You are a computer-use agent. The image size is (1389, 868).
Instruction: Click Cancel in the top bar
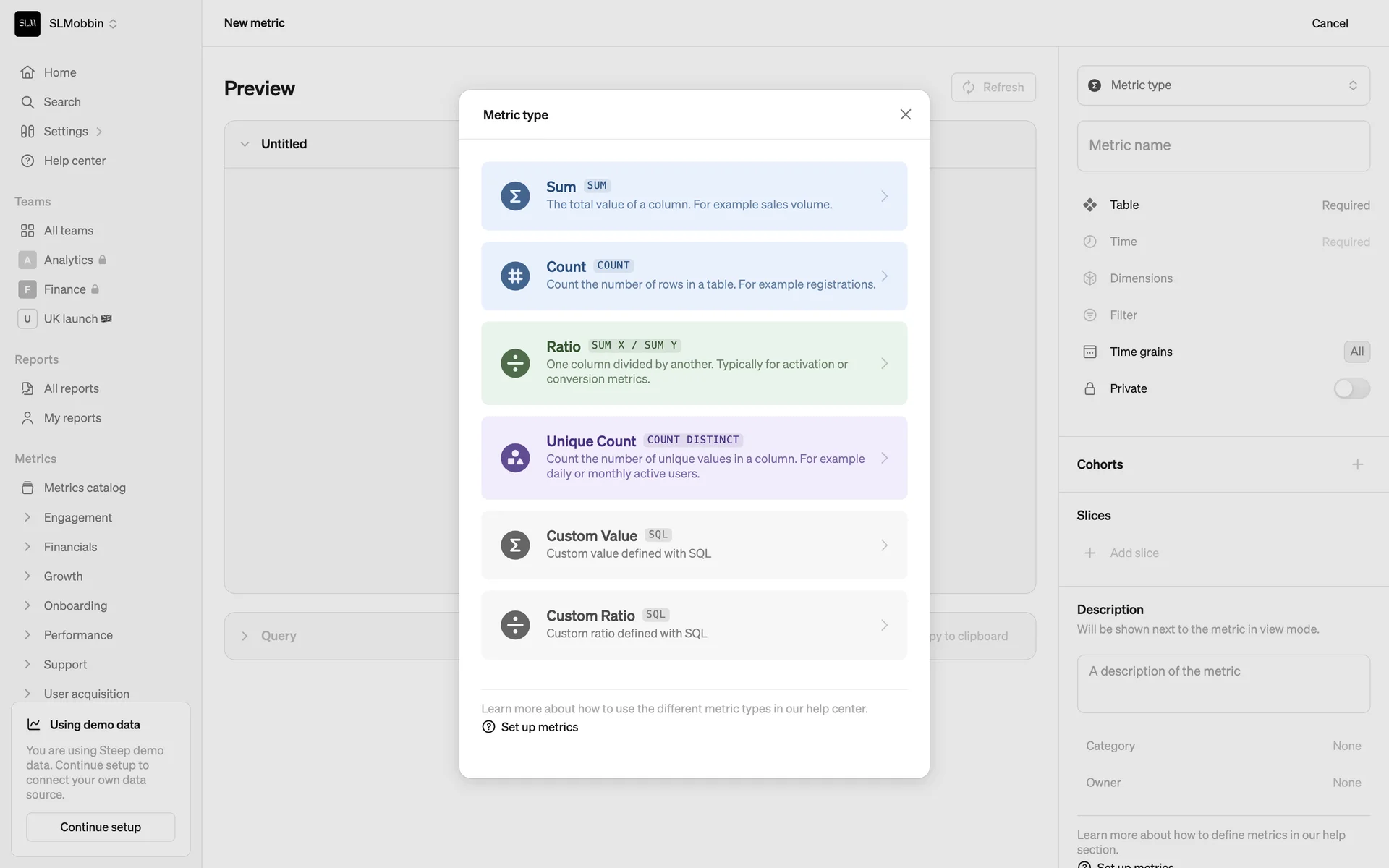(x=1329, y=23)
